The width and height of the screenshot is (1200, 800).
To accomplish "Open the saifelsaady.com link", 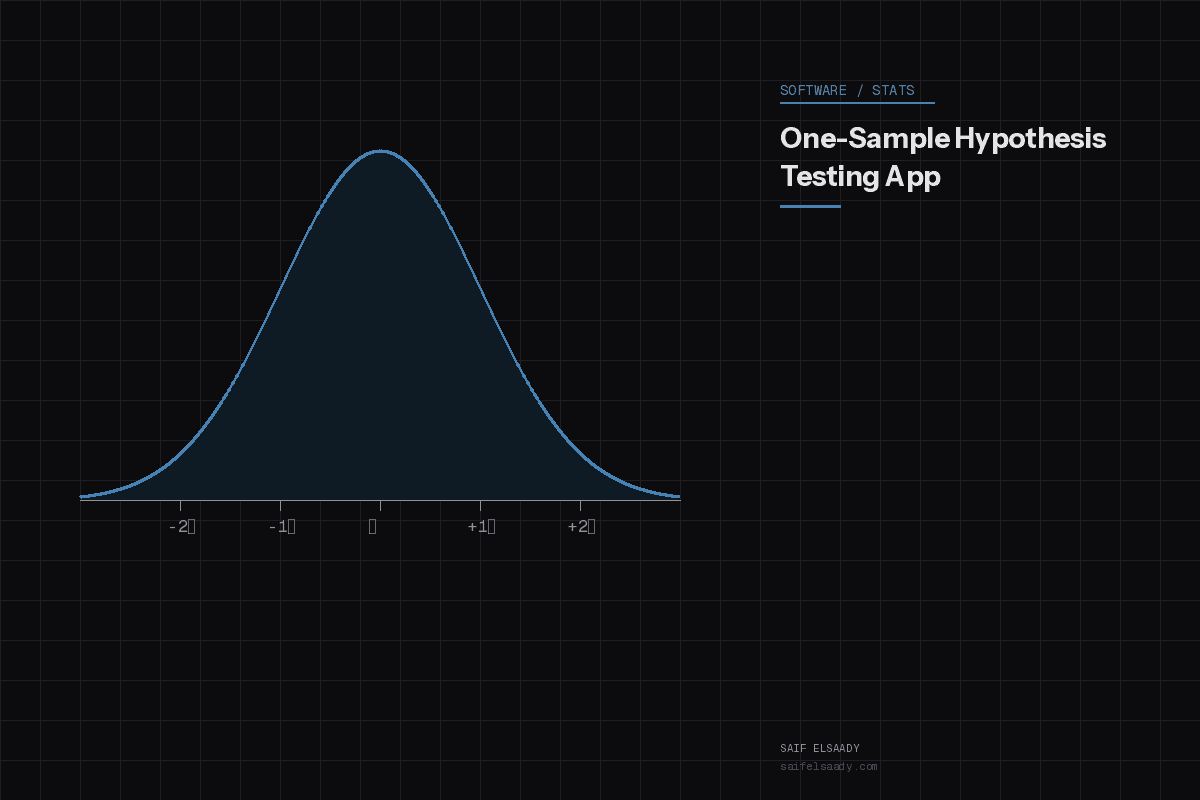I will tap(830, 767).
